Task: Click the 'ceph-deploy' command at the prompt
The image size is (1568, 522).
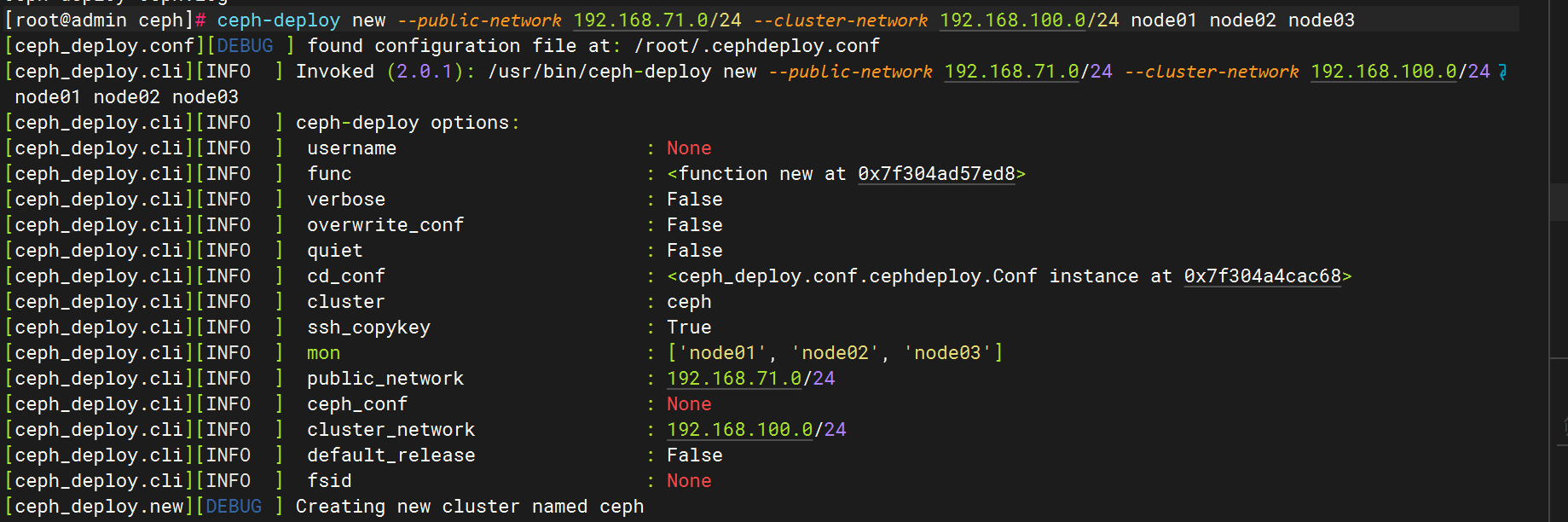Action: coord(278,20)
